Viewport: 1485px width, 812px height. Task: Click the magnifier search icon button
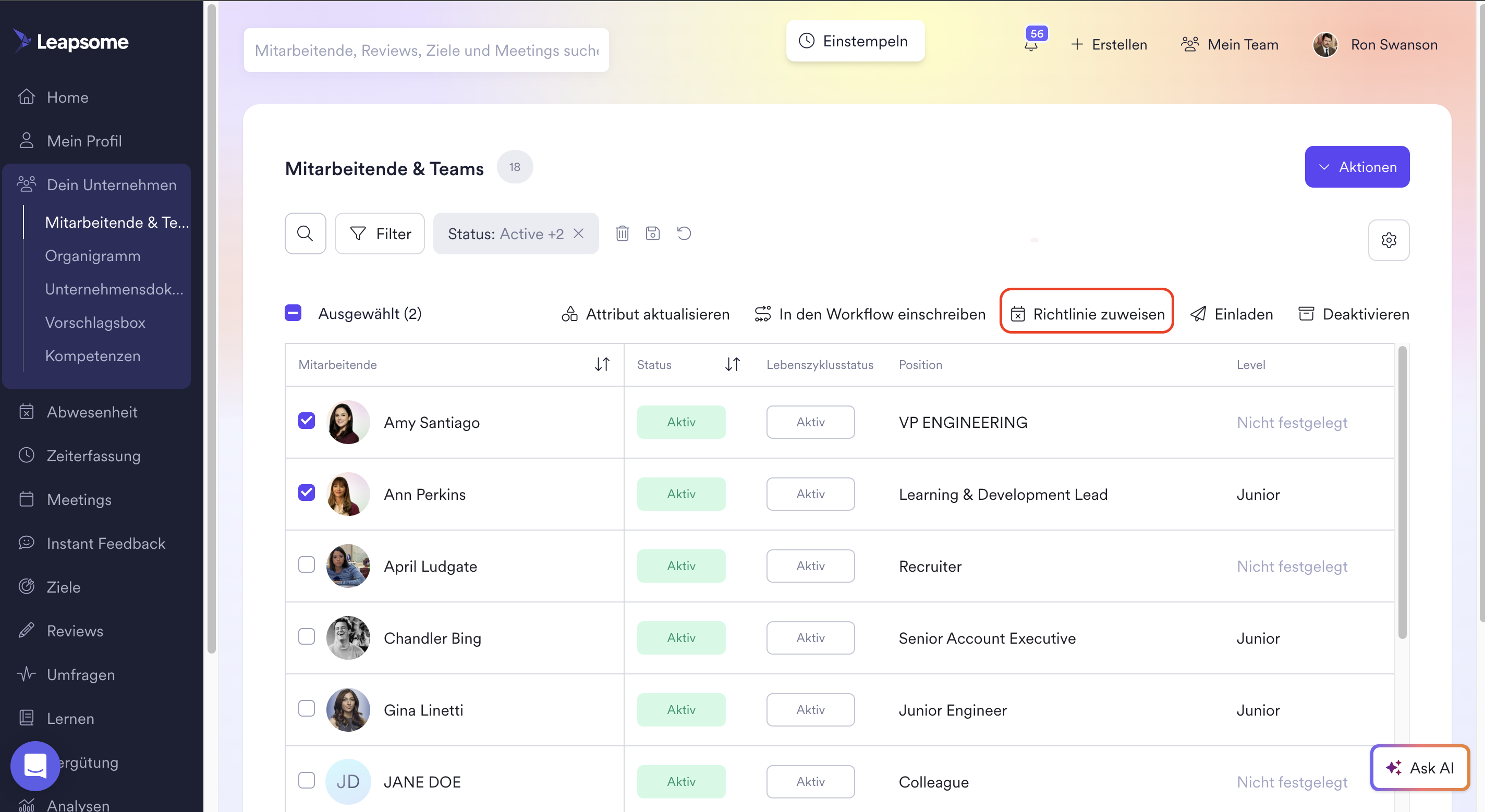[x=305, y=233]
